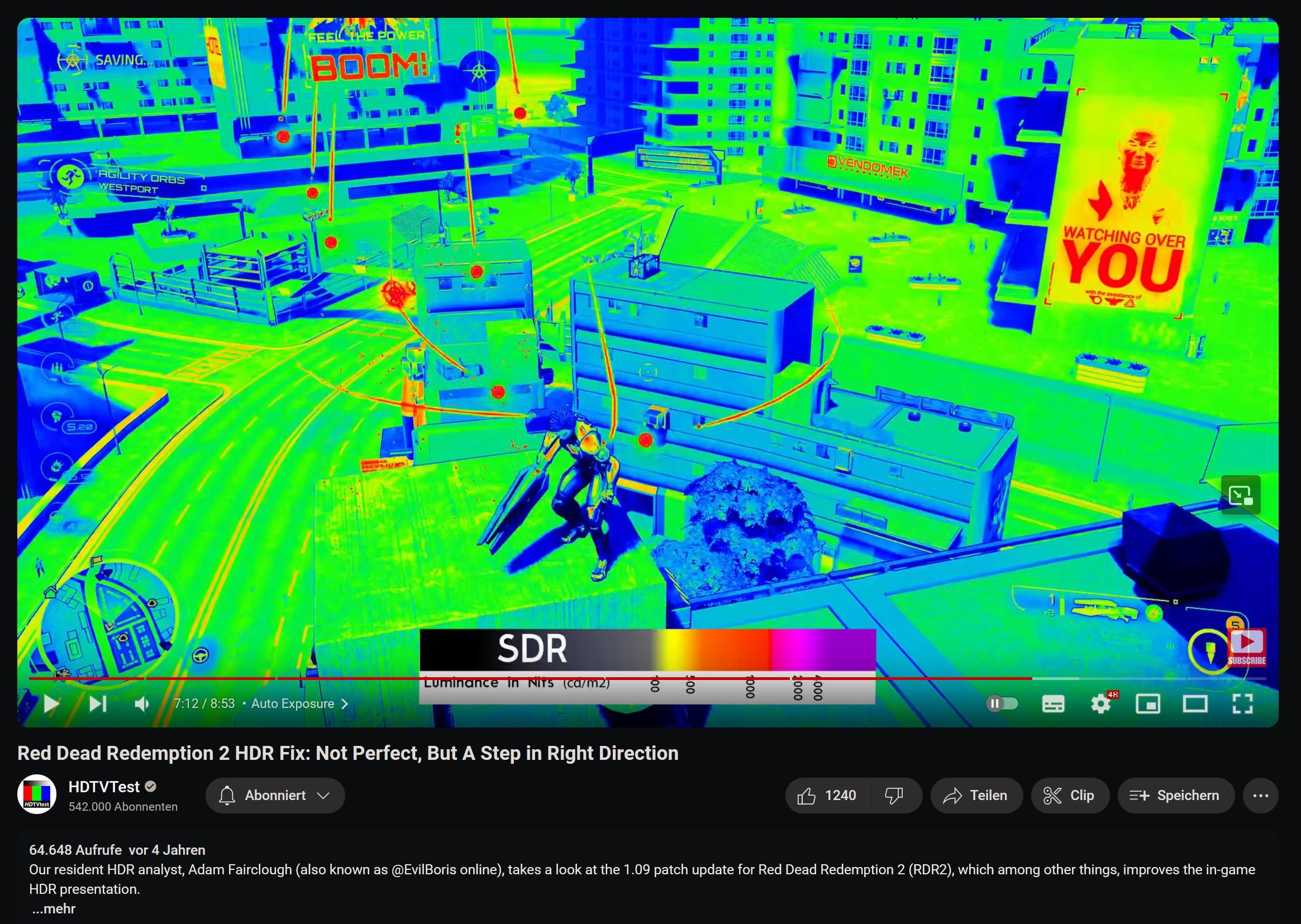Dislike the video with thumbs down

coord(895,796)
